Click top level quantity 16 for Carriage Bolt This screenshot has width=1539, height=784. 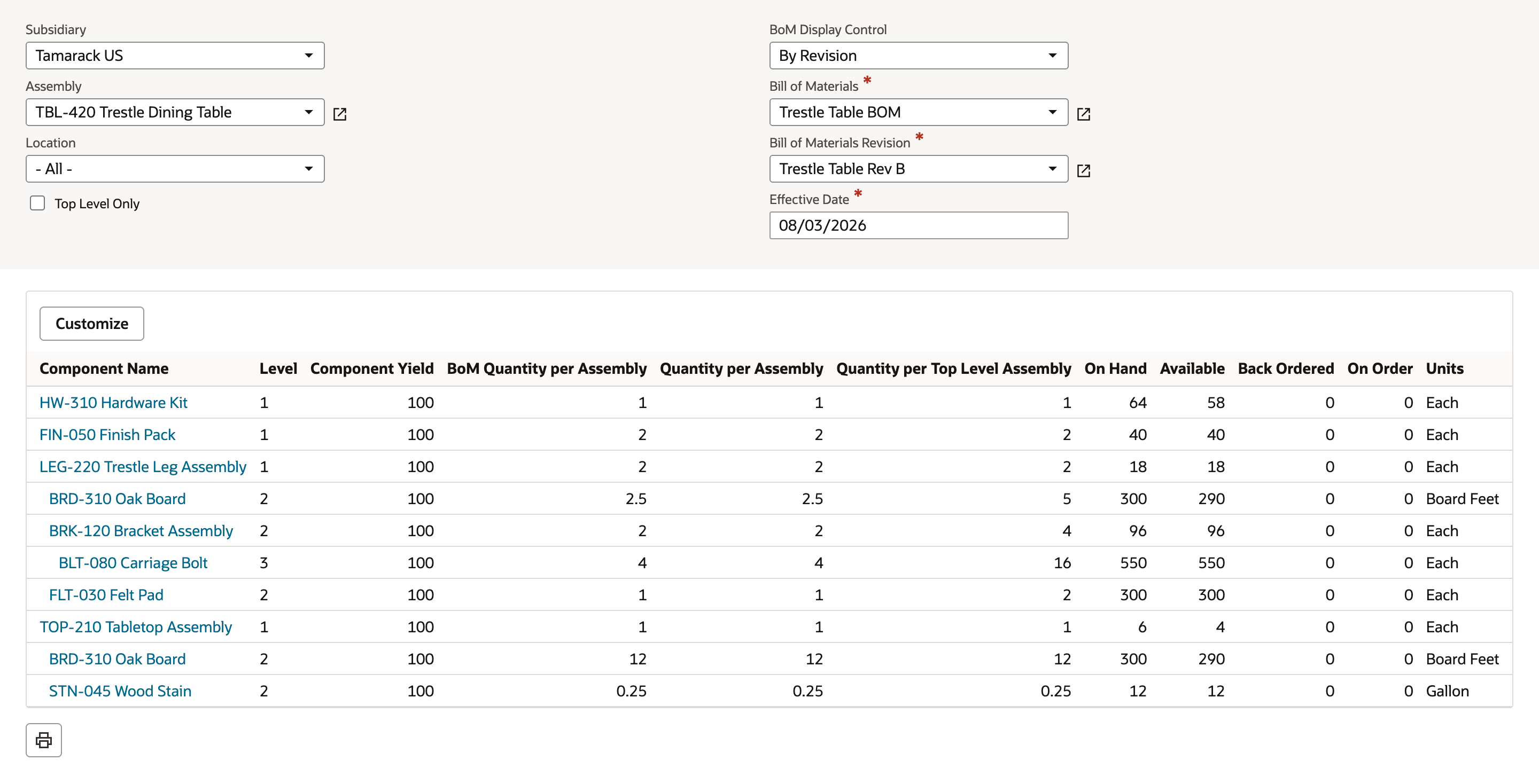click(1062, 563)
